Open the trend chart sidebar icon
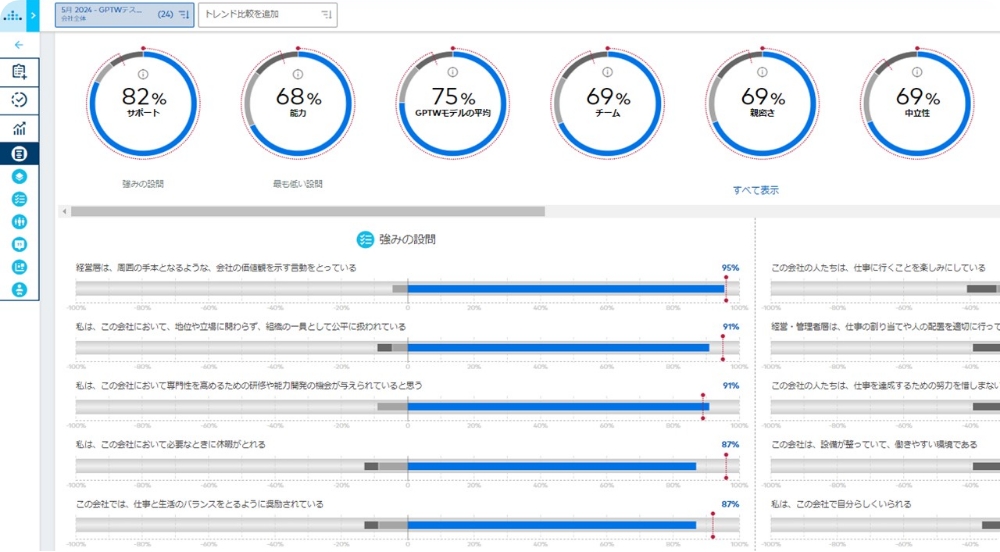 pyautogui.click(x=19, y=127)
